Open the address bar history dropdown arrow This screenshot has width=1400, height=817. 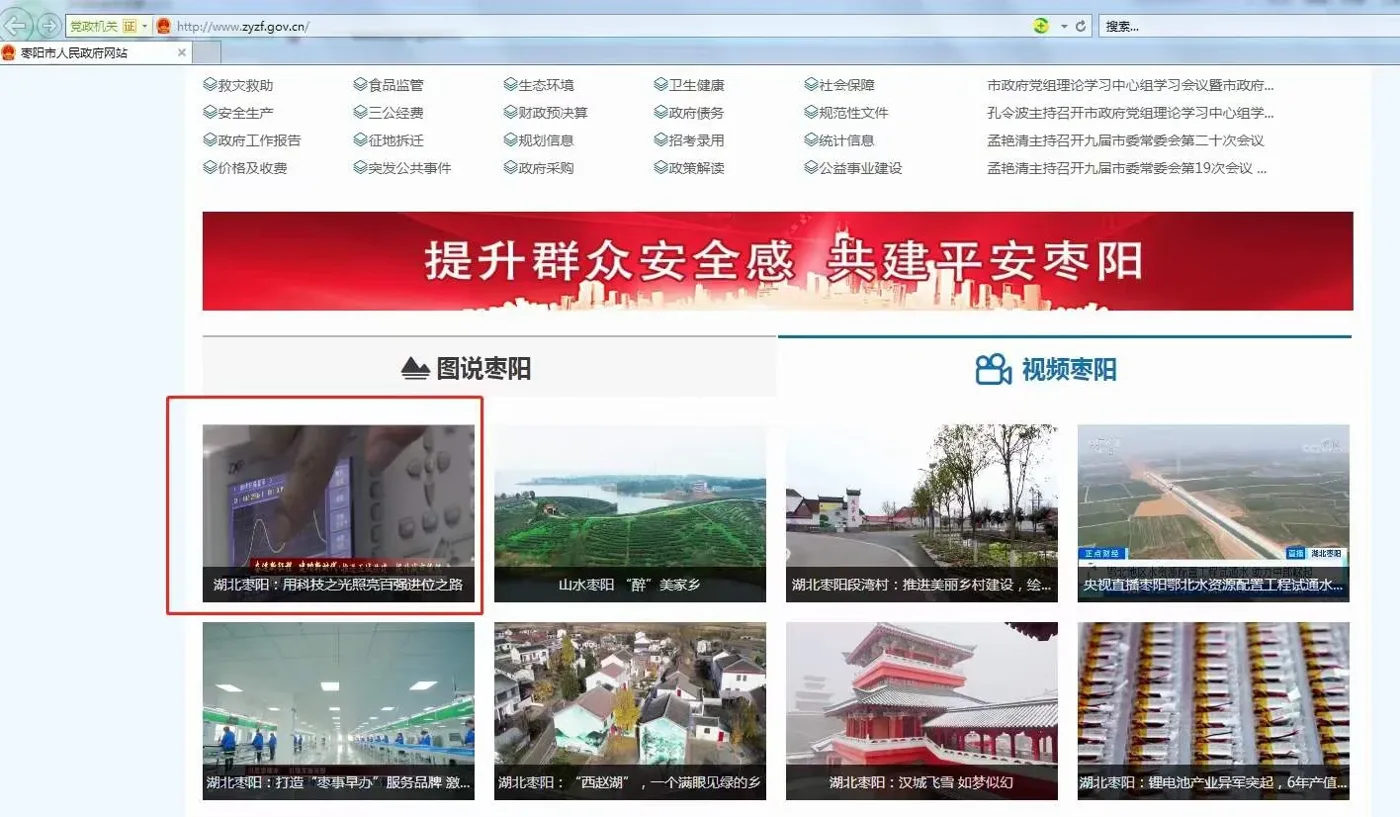(1065, 26)
